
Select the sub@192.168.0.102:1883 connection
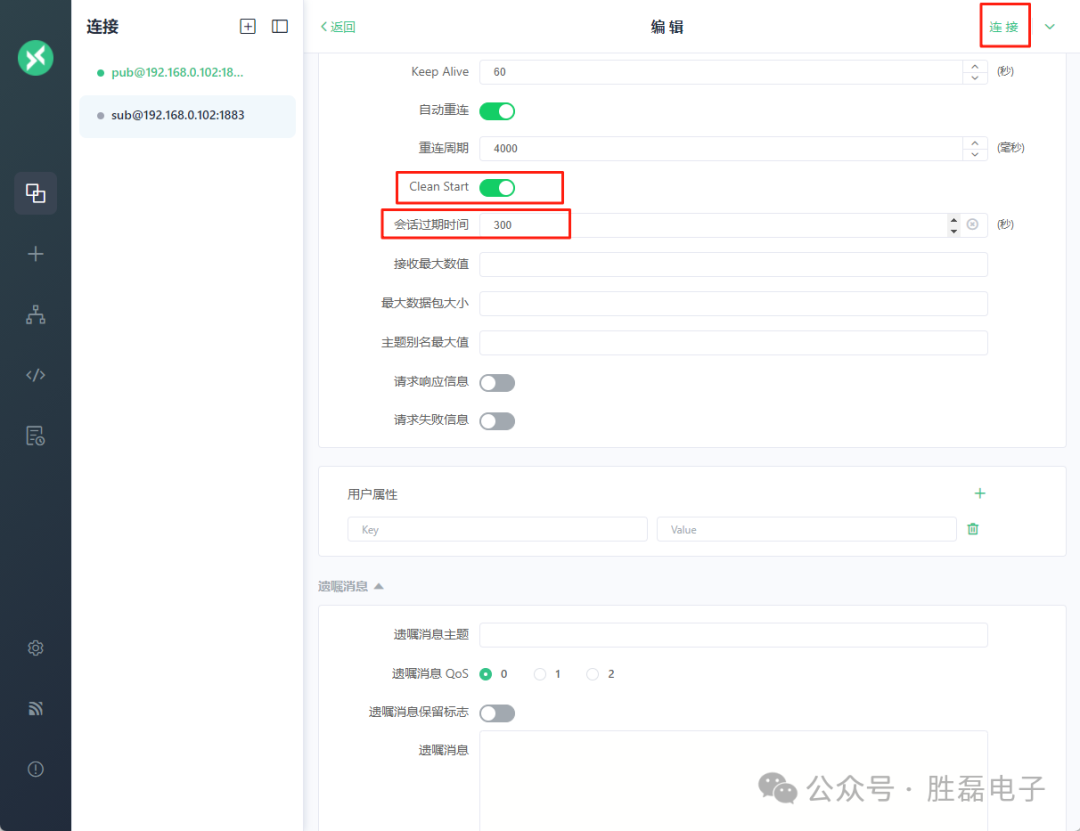(x=187, y=116)
